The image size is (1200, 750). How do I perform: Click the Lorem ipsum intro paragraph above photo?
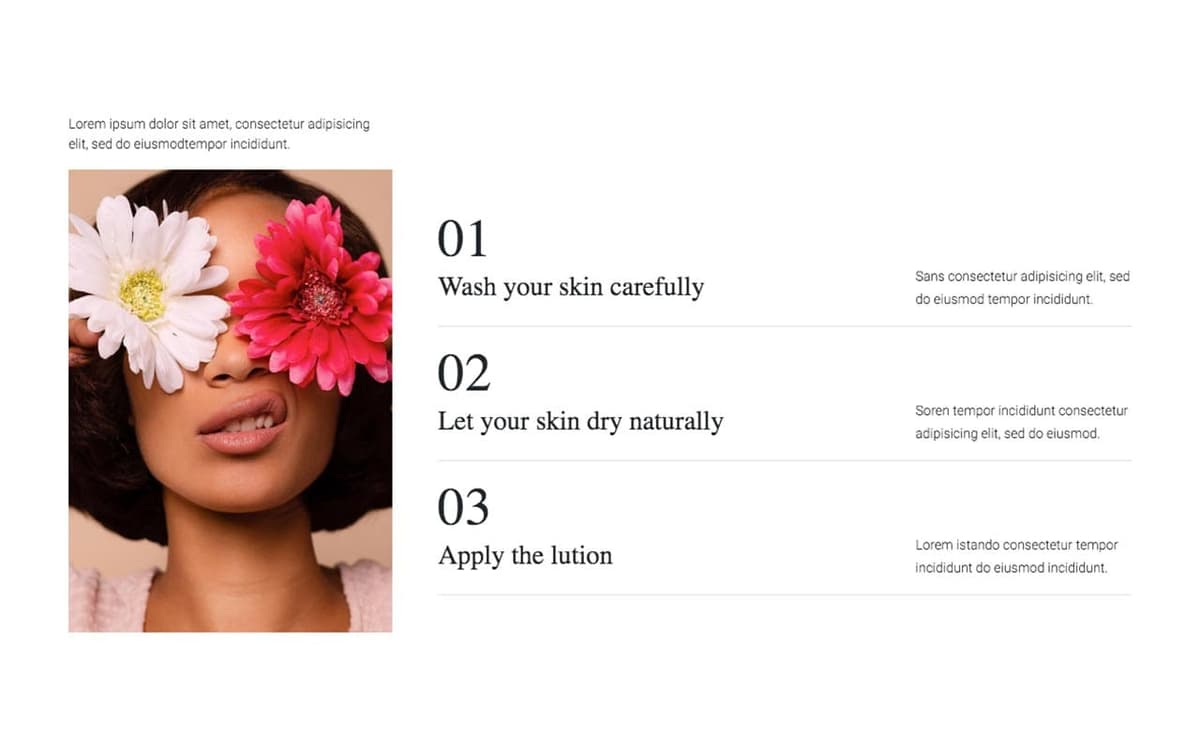coord(219,134)
